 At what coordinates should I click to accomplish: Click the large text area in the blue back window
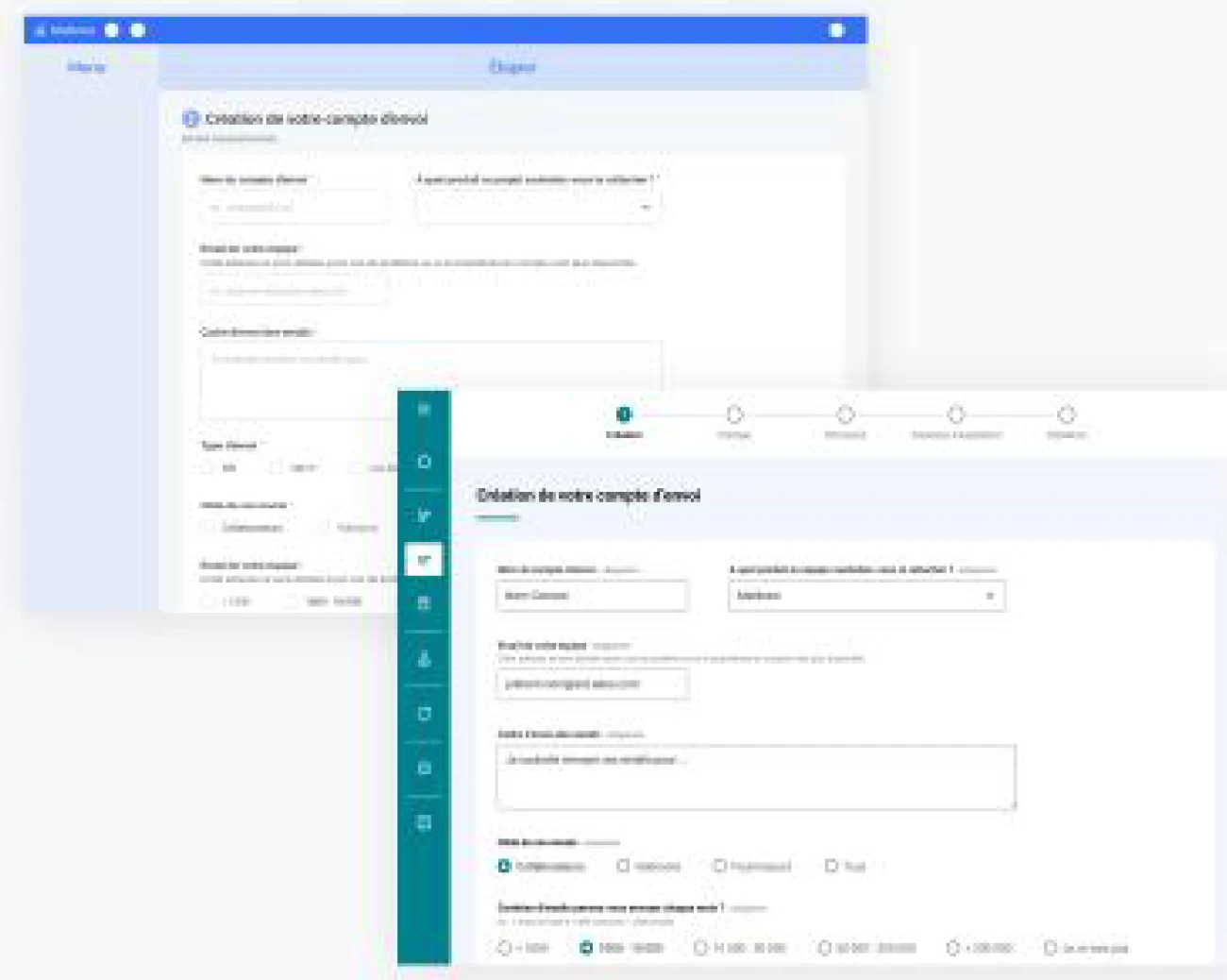(430, 380)
